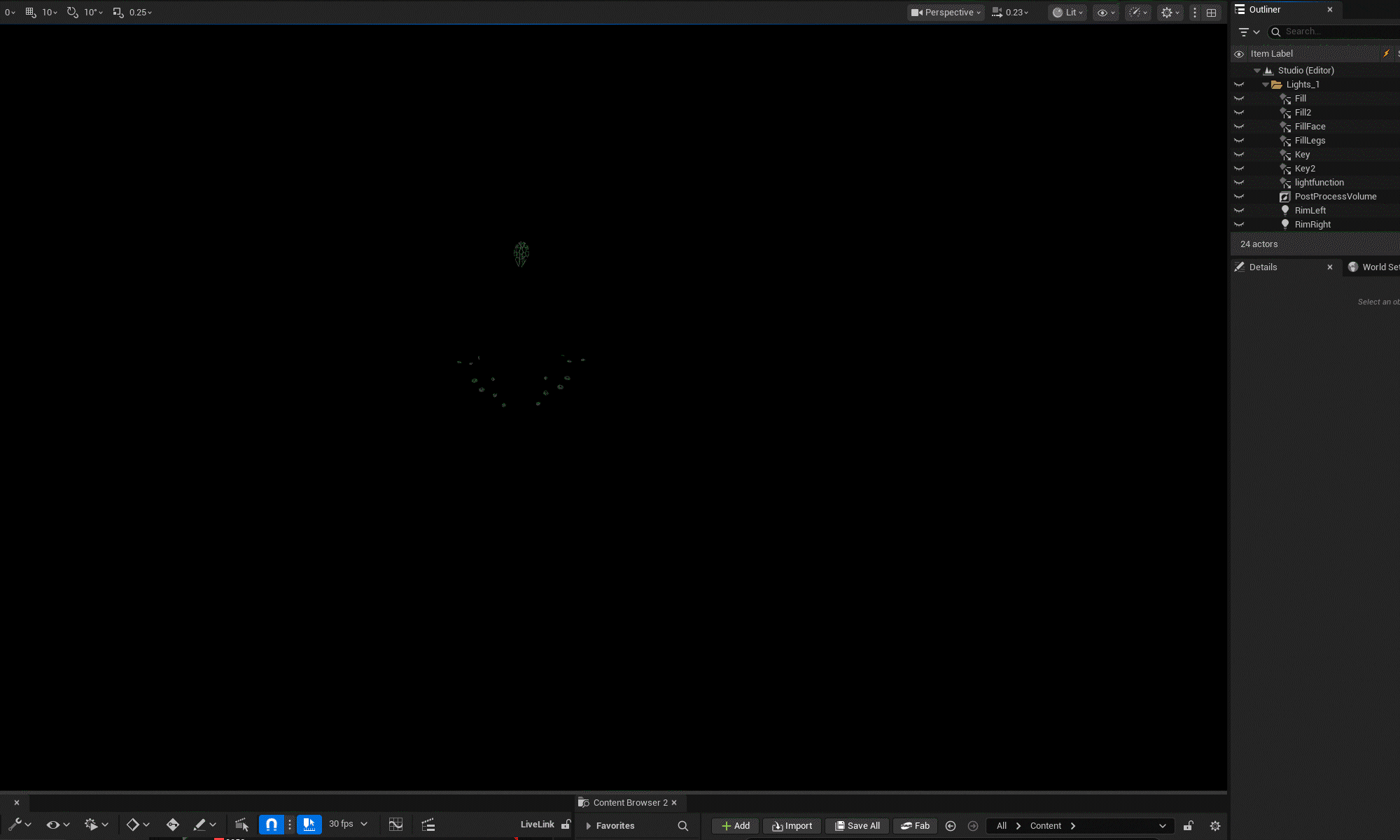Open the Perspective viewport type dropdown
Screen dimensions: 1400x840
[946, 13]
